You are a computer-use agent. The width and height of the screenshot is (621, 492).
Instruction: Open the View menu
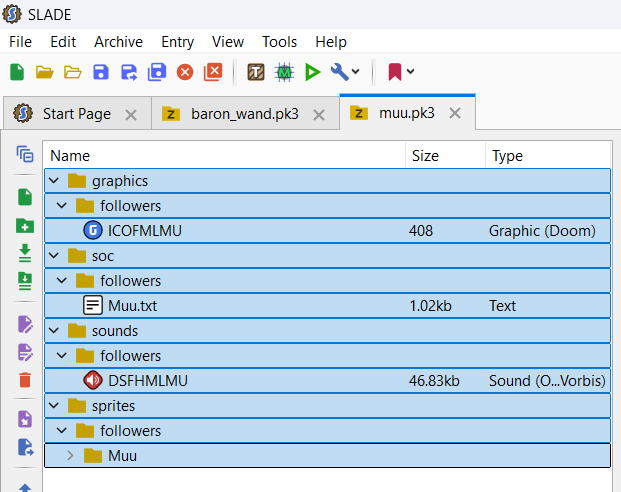(x=228, y=42)
